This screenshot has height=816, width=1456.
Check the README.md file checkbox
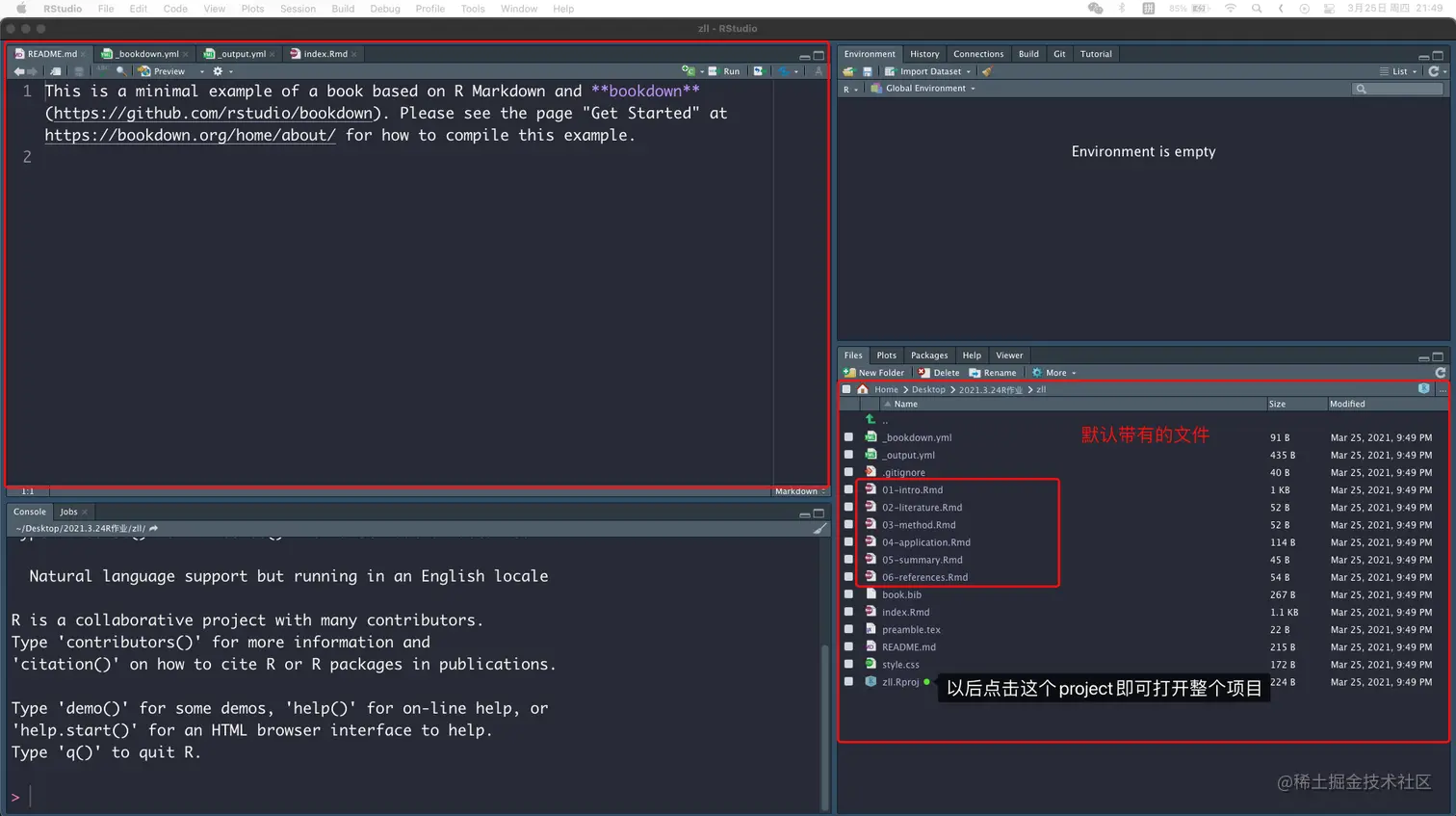(848, 646)
